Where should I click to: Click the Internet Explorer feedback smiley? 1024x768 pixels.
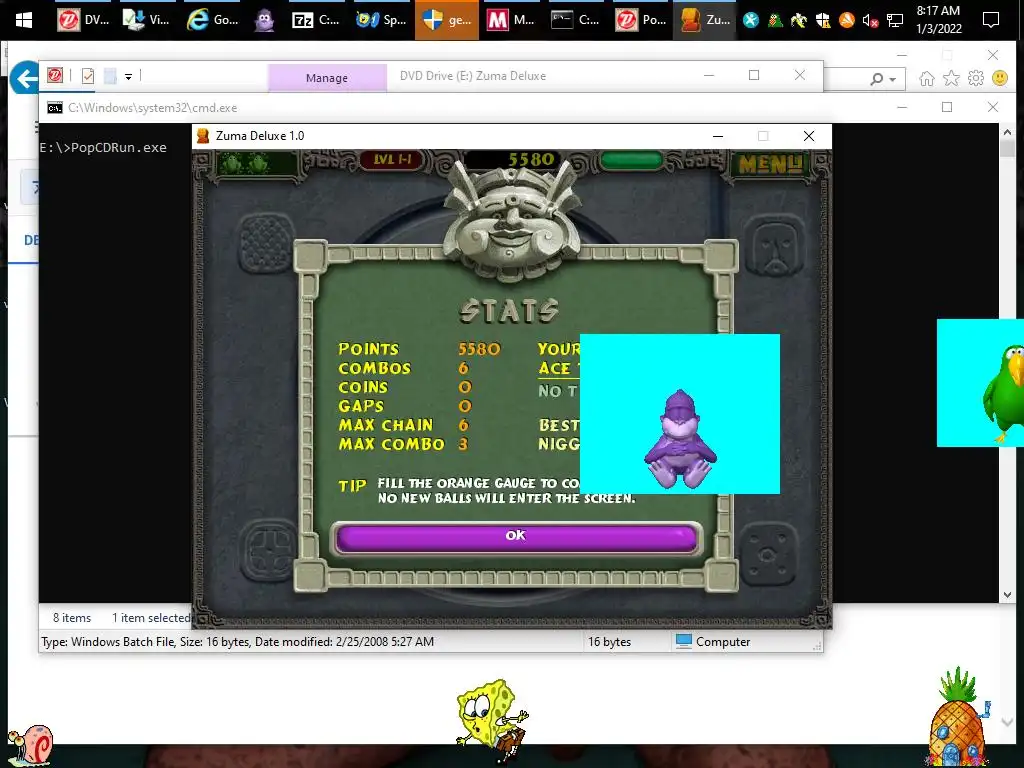1000,78
